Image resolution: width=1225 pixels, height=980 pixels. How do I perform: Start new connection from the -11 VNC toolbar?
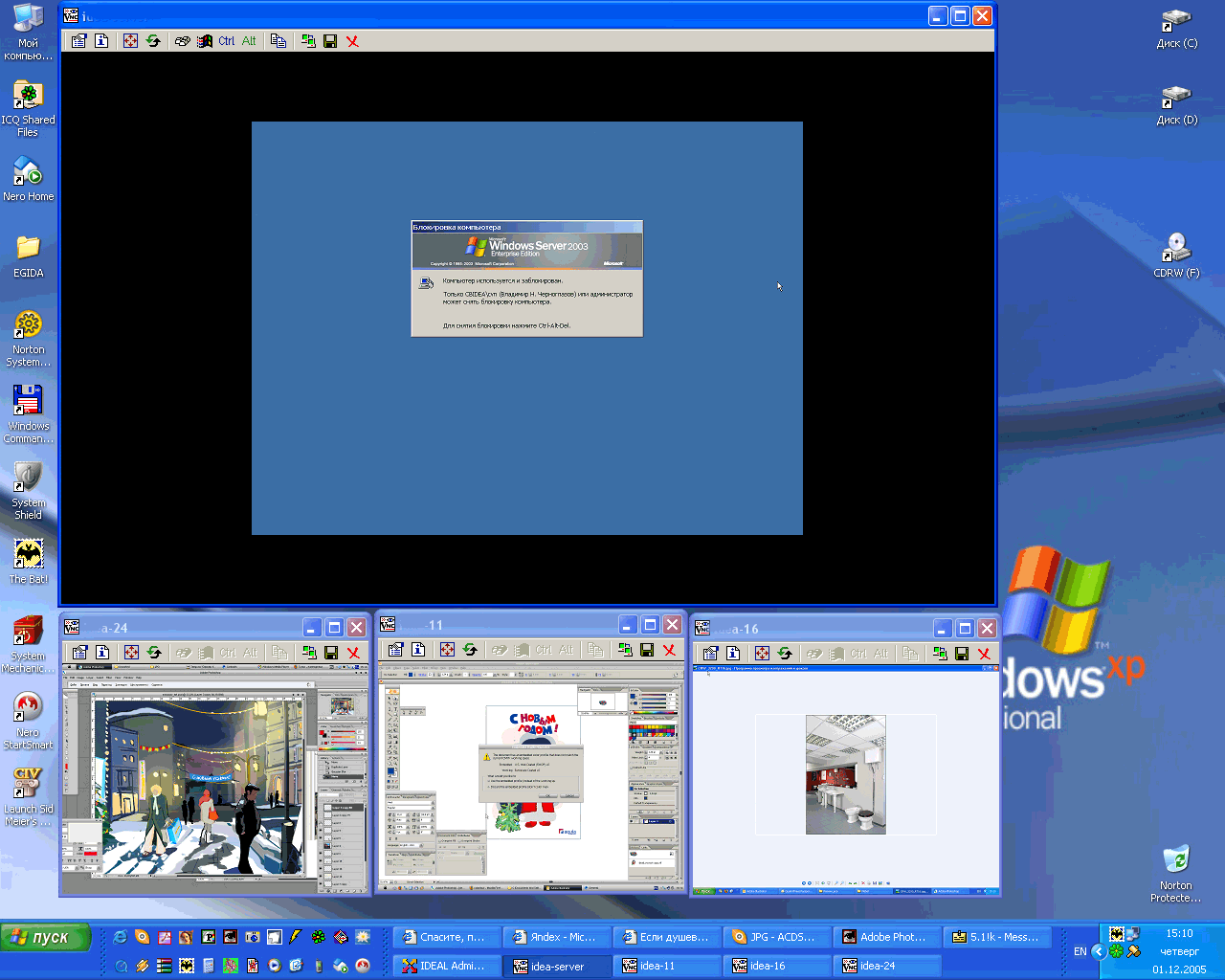pos(624,650)
